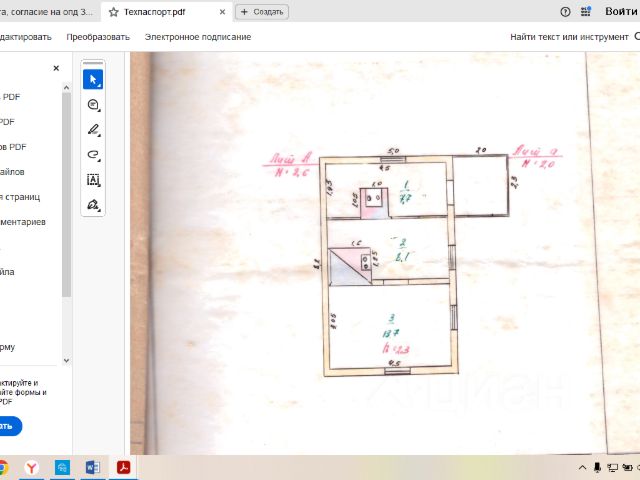Select the Highlight pen tool
Image resolution: width=640 pixels, height=480 pixels.
click(x=93, y=130)
